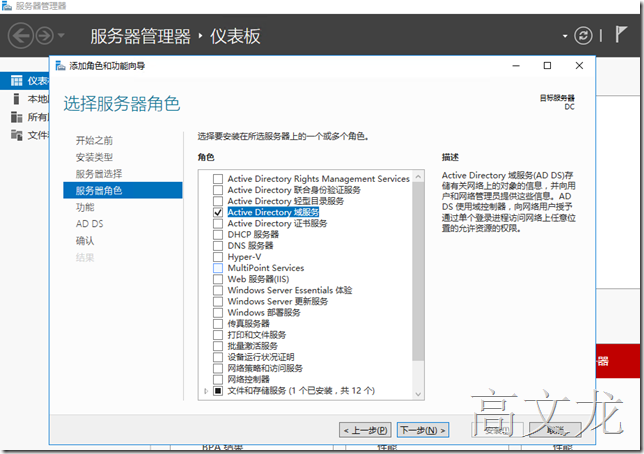Go to the 安装类型 wizard step
This screenshot has height=454, width=644.
click(94, 157)
